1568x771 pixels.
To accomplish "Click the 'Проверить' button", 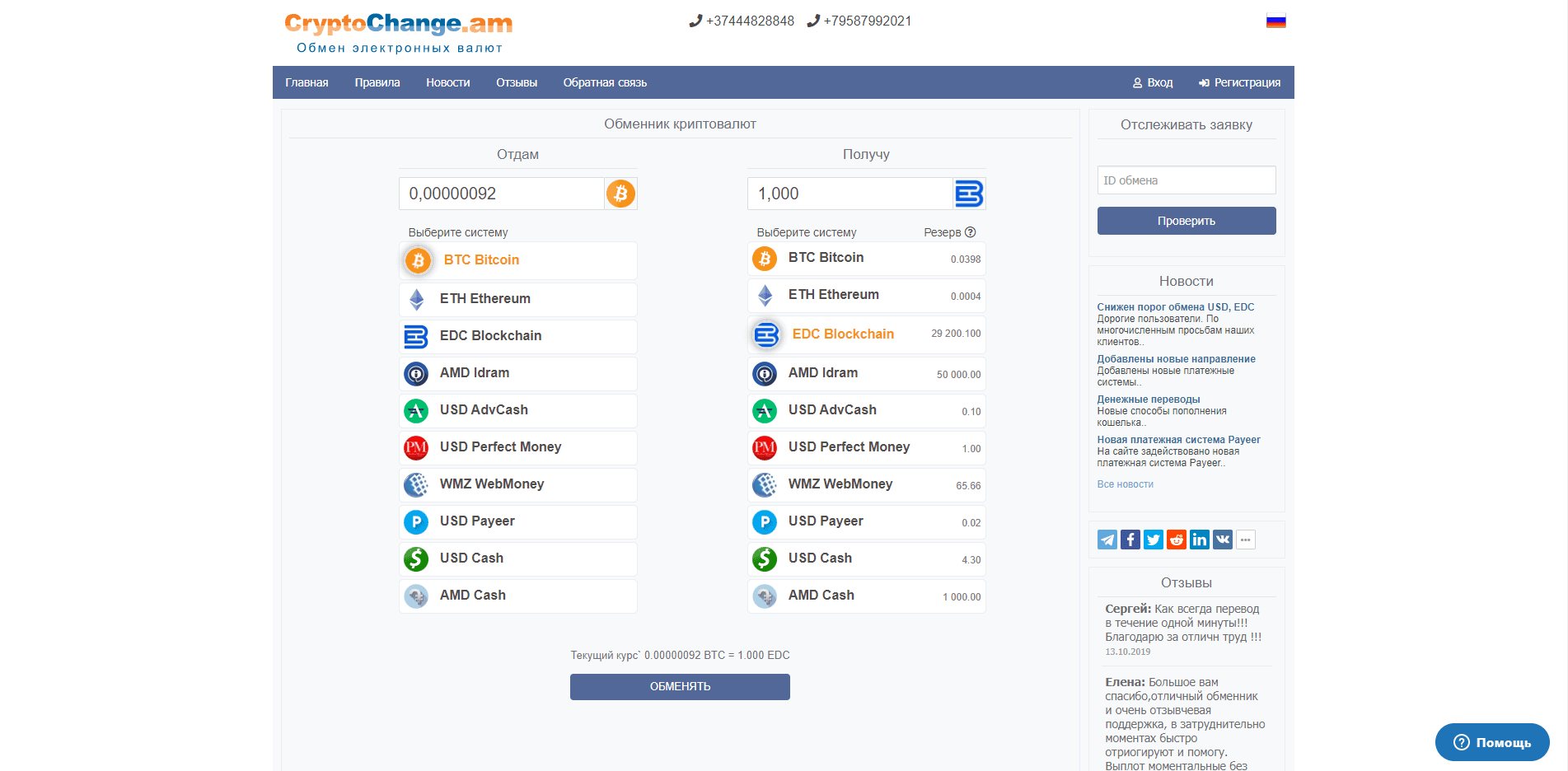I will click(x=1186, y=220).
